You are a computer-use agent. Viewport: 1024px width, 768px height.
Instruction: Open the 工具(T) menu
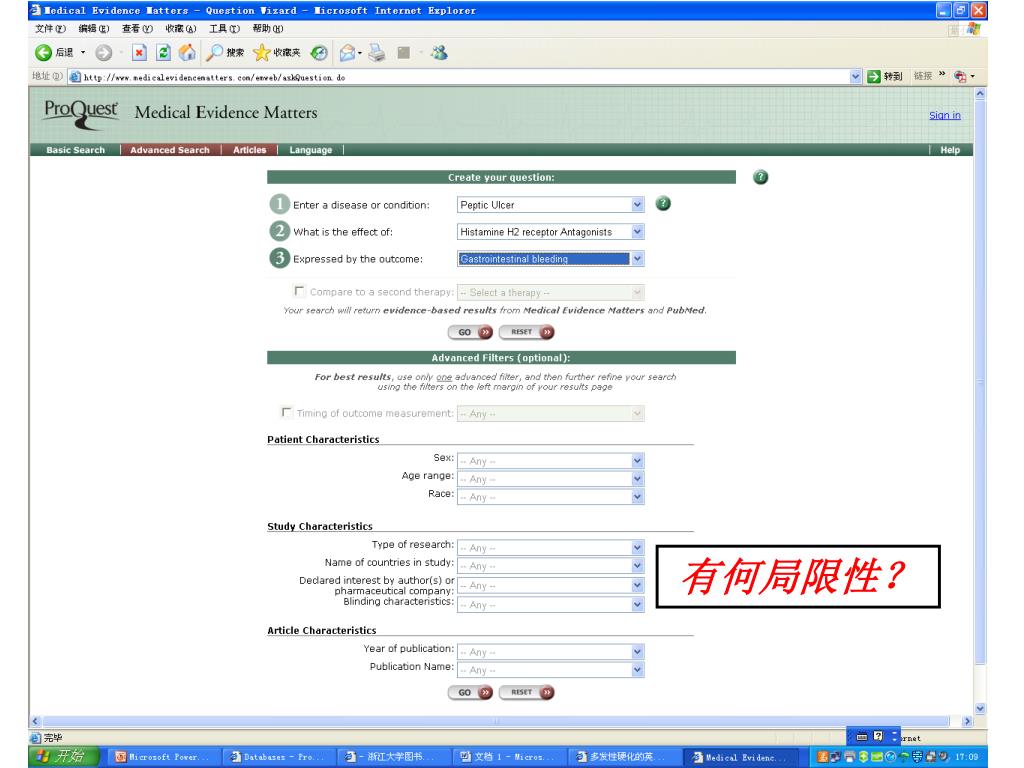point(224,29)
